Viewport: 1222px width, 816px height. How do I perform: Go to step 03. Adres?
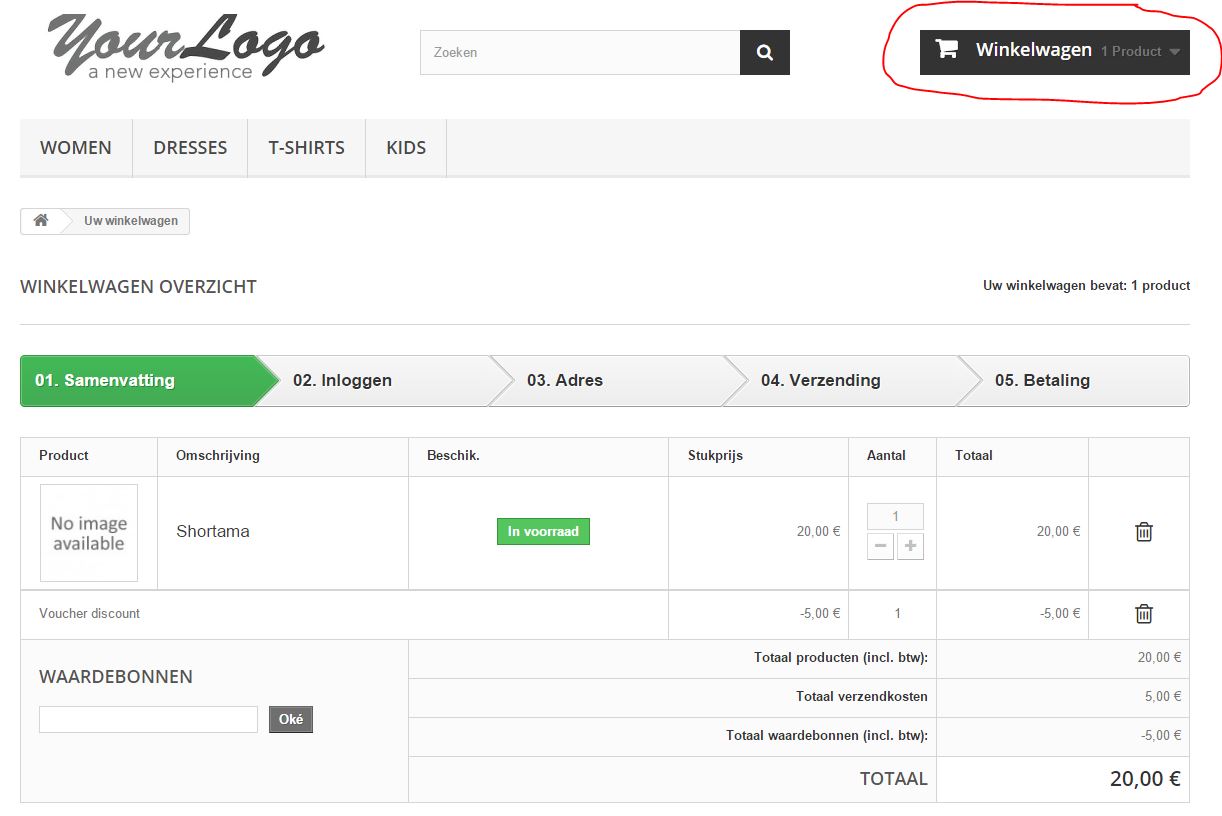pos(606,381)
